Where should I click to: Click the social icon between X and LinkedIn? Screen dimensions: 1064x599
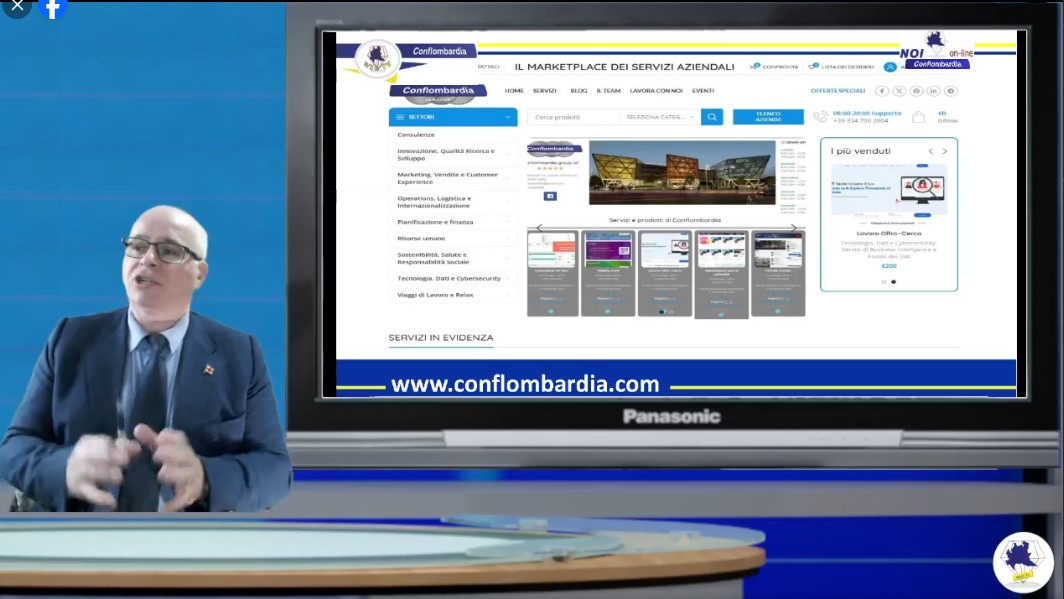pyautogui.click(x=916, y=91)
